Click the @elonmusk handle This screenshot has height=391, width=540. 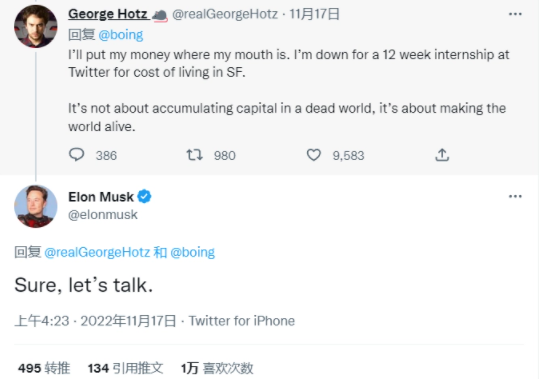103,215
